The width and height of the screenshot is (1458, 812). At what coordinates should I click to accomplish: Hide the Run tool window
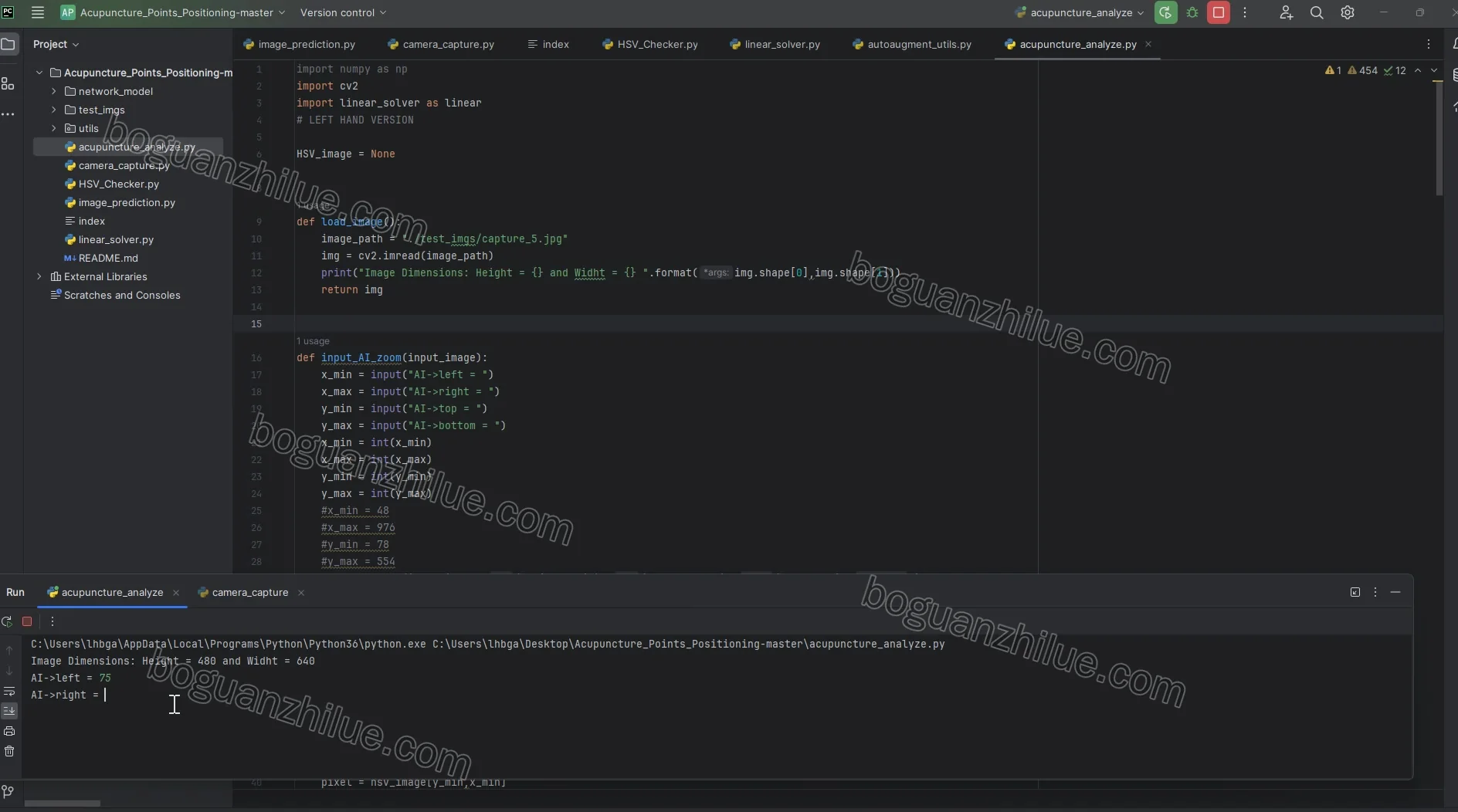1395,592
